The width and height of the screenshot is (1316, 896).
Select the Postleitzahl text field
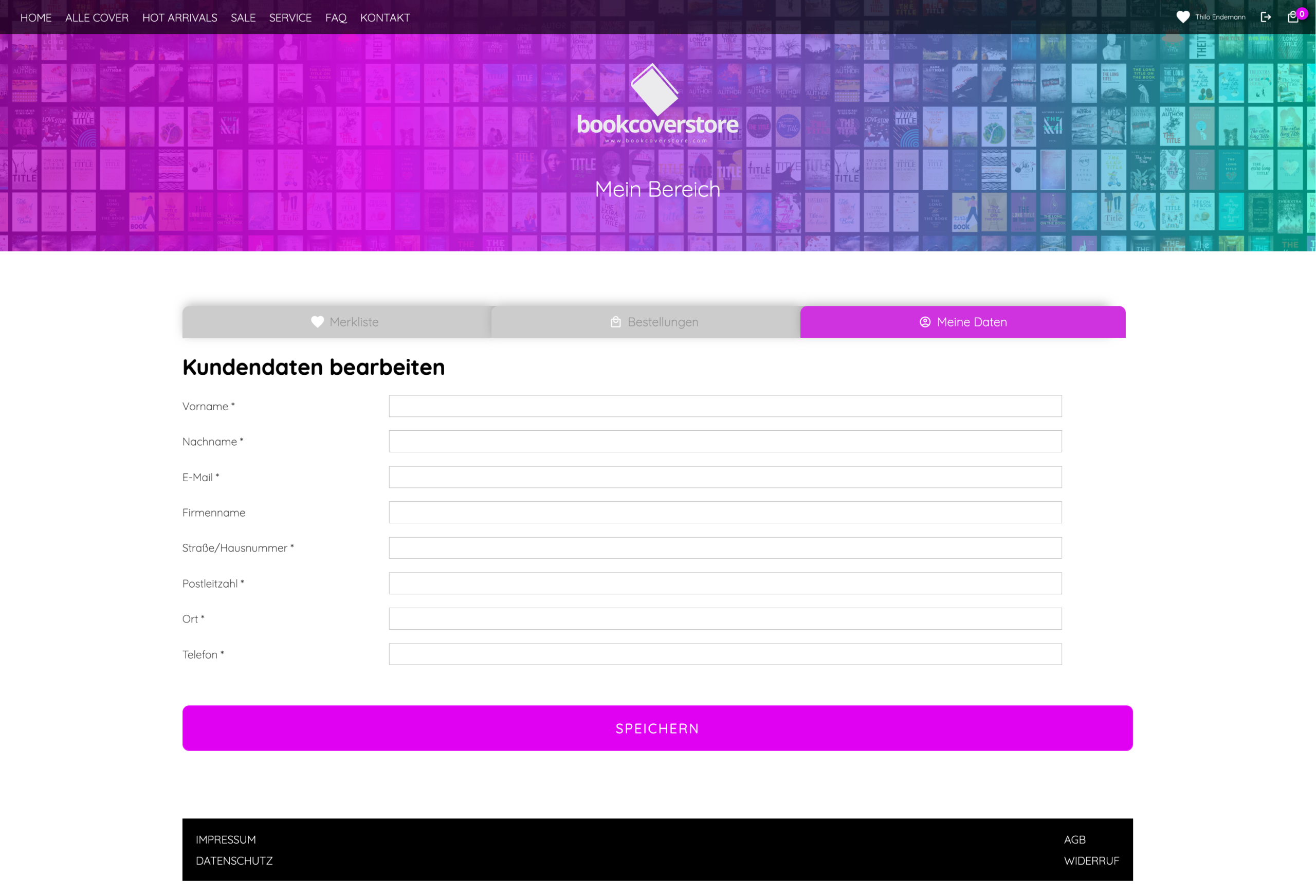click(725, 583)
